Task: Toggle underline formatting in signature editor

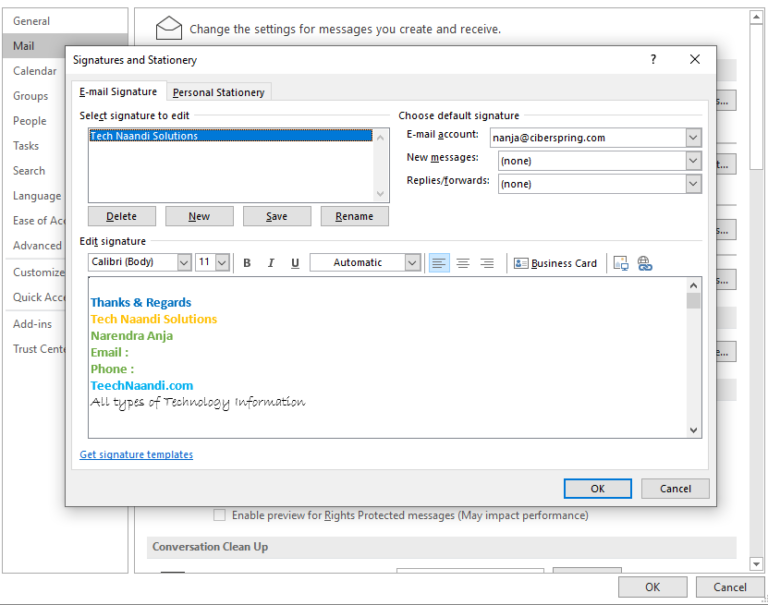Action: click(x=295, y=263)
